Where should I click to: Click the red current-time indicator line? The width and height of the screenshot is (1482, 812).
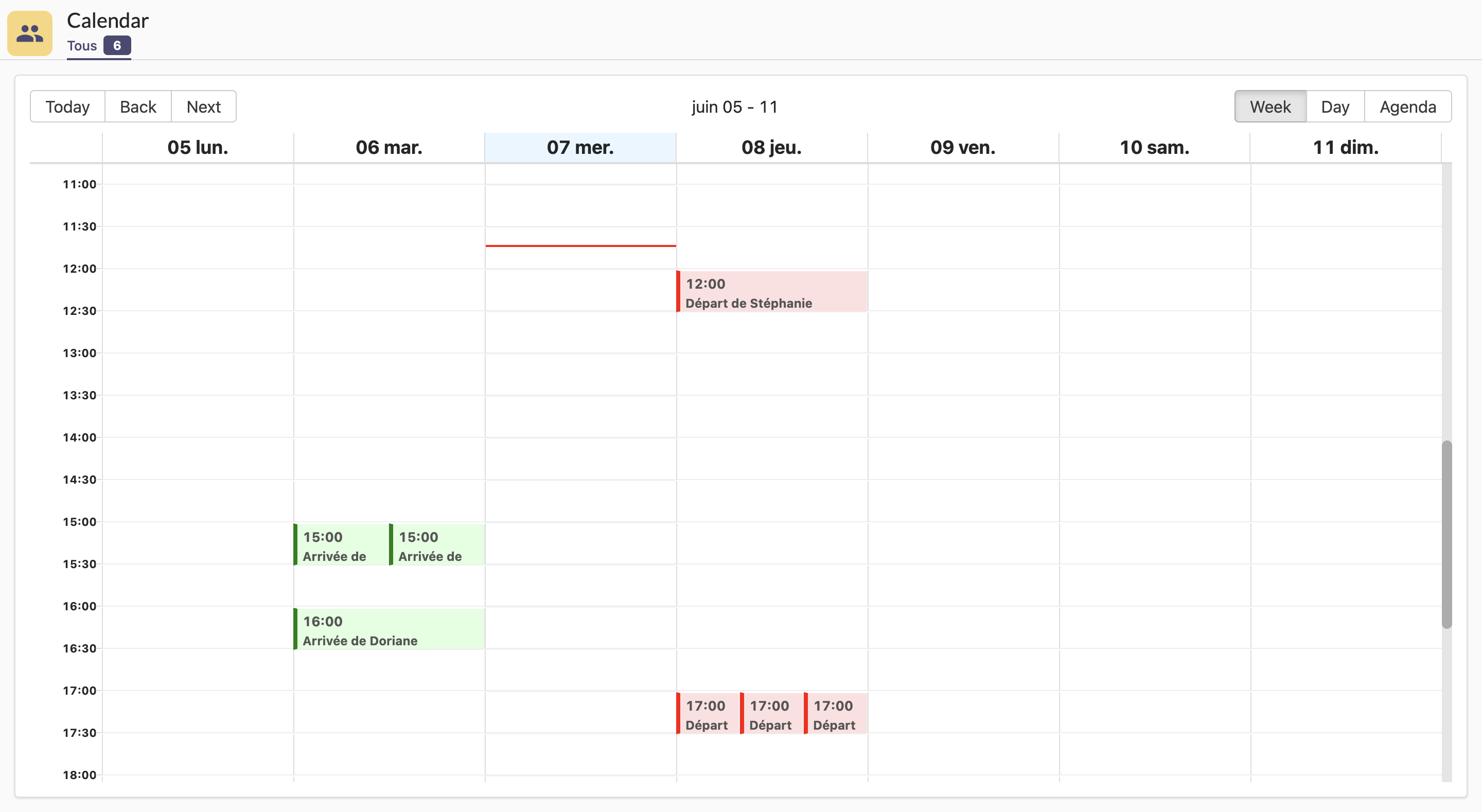click(580, 246)
